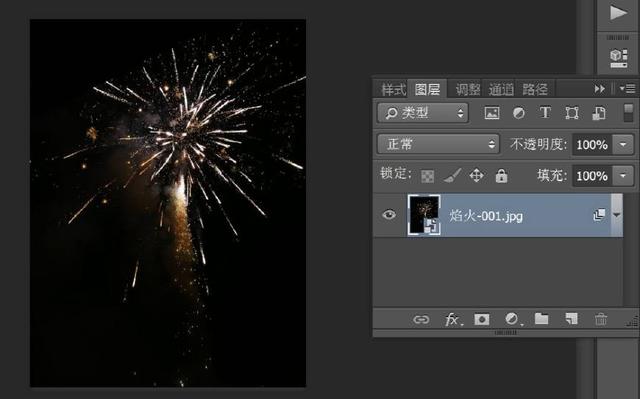640x399 pixels.
Task: Click the fireworks image on canvas
Action: click(x=168, y=203)
